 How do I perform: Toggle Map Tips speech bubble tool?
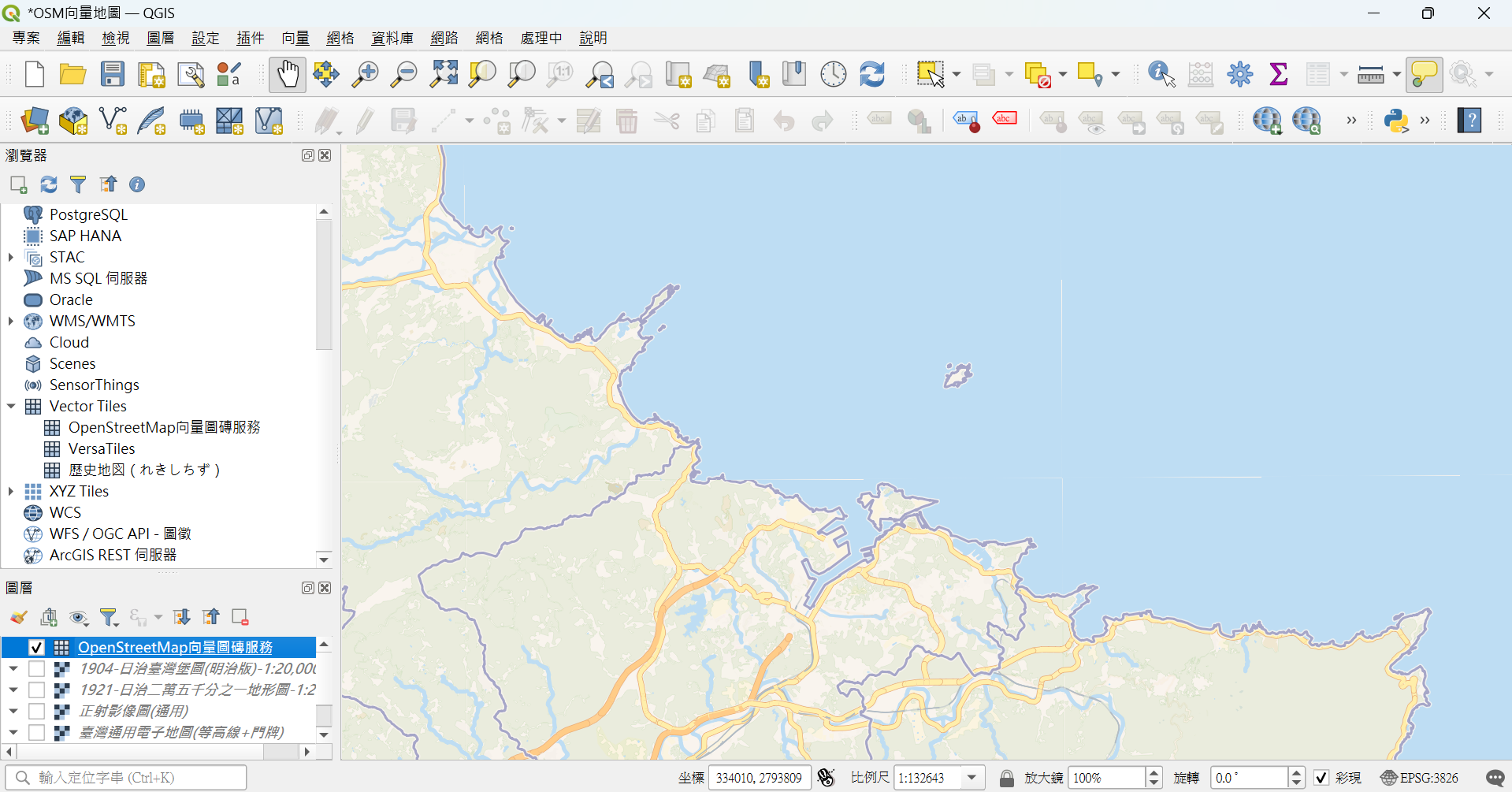point(1424,75)
